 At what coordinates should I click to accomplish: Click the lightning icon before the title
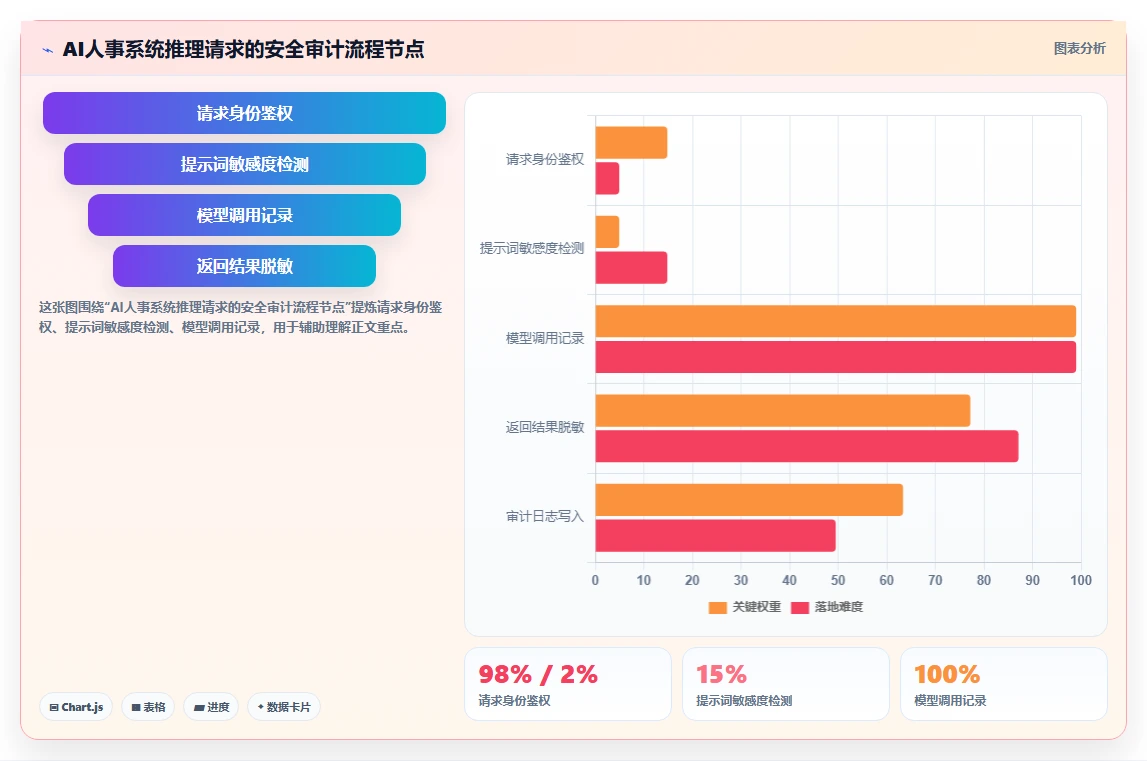(x=48, y=50)
